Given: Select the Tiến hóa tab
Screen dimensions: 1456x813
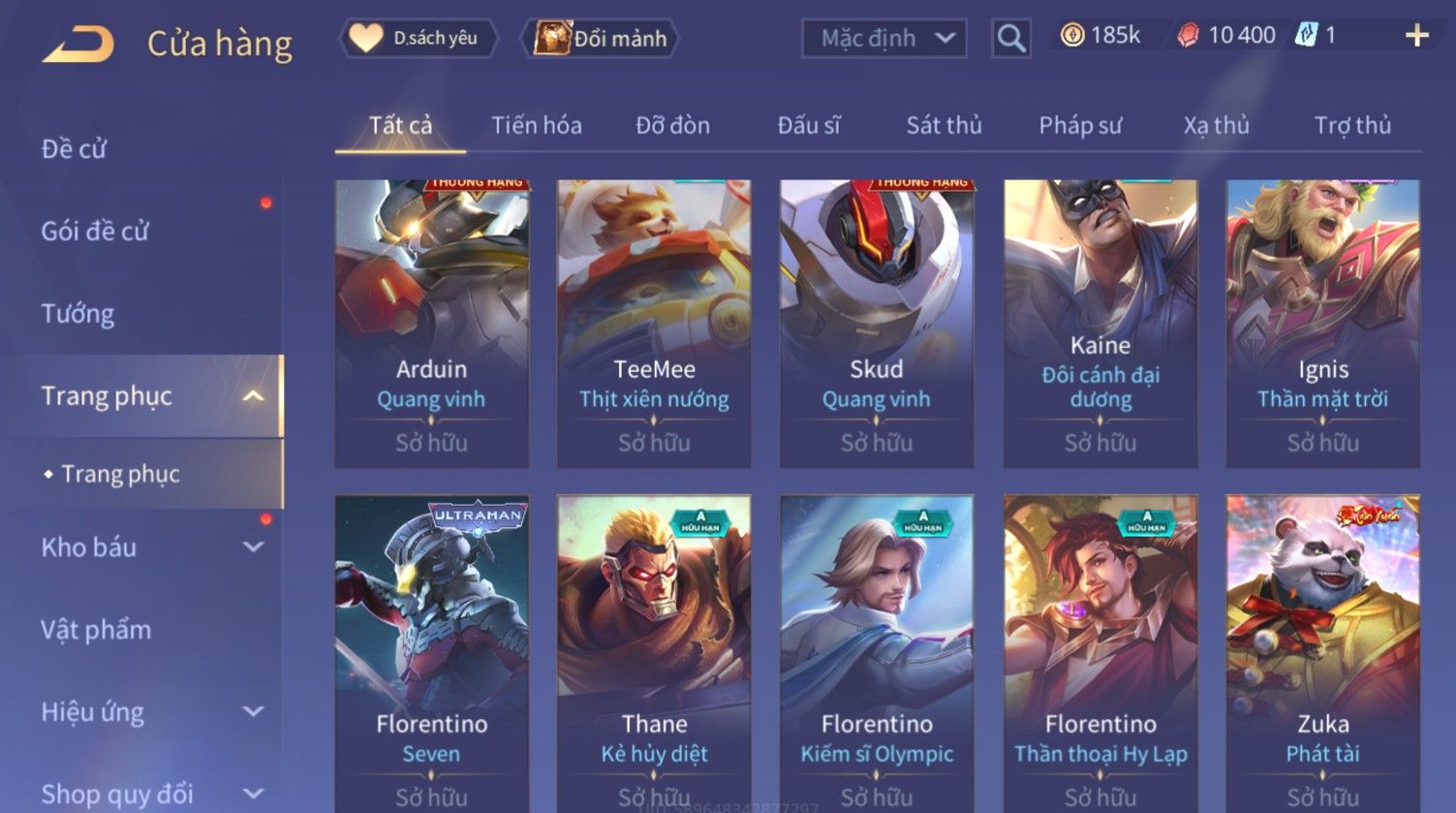Looking at the screenshot, I should [x=536, y=125].
